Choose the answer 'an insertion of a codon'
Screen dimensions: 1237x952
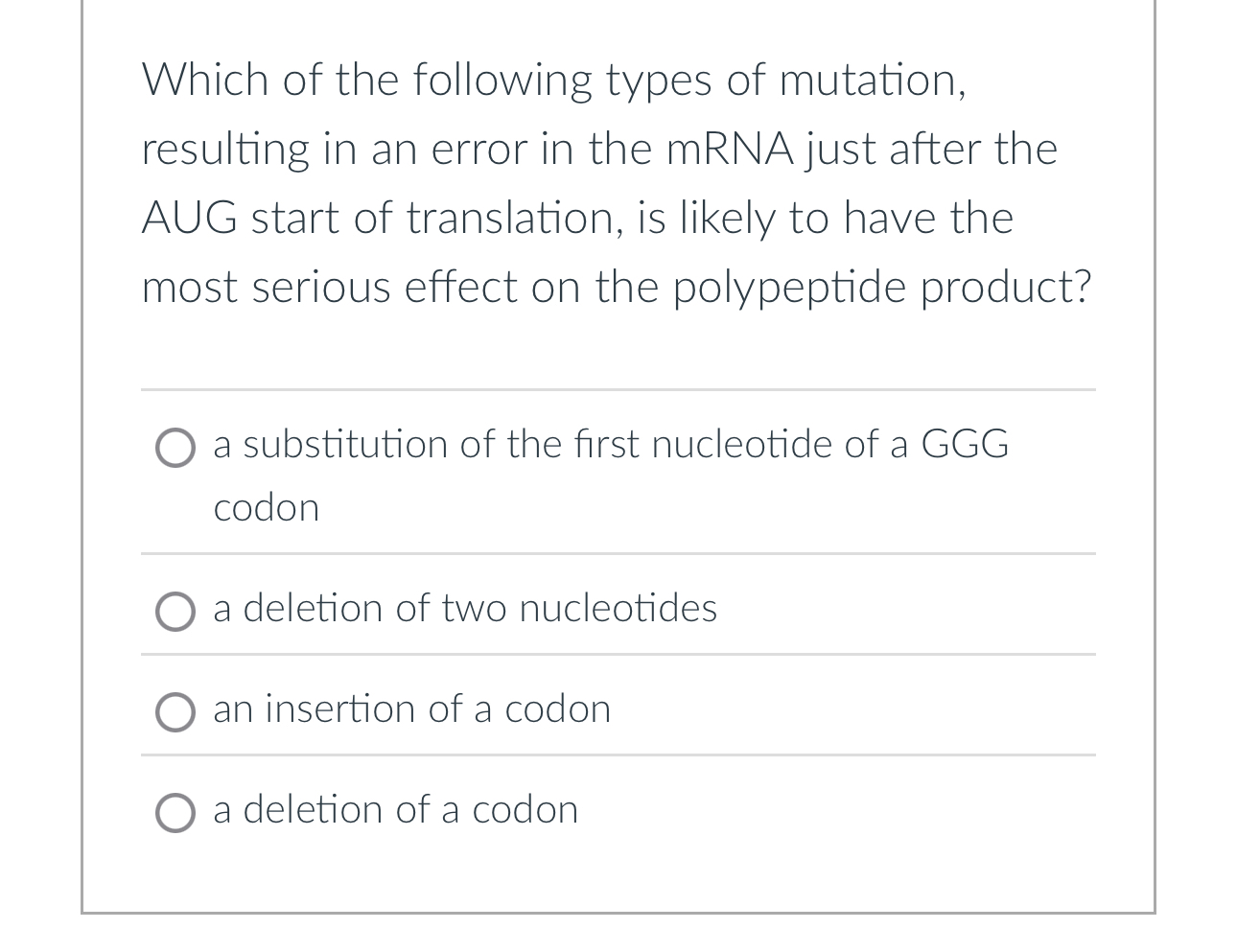tap(411, 708)
